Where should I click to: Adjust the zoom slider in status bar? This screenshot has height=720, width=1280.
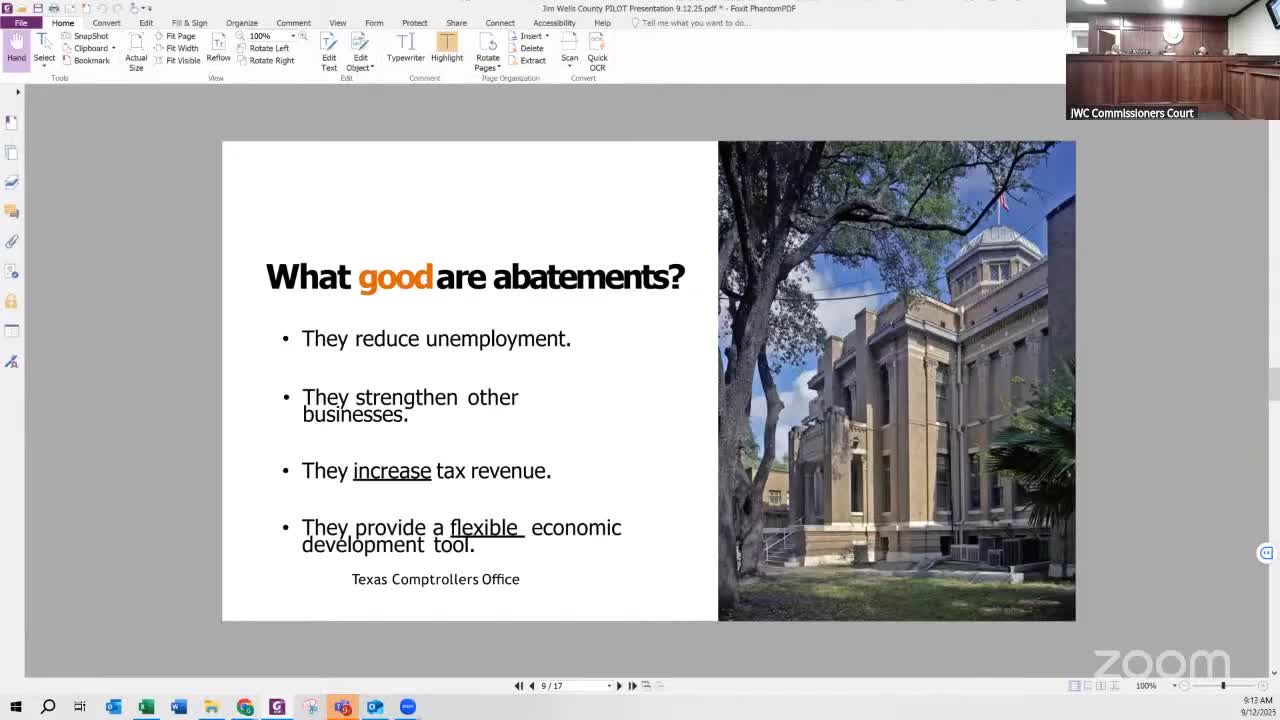1222,686
